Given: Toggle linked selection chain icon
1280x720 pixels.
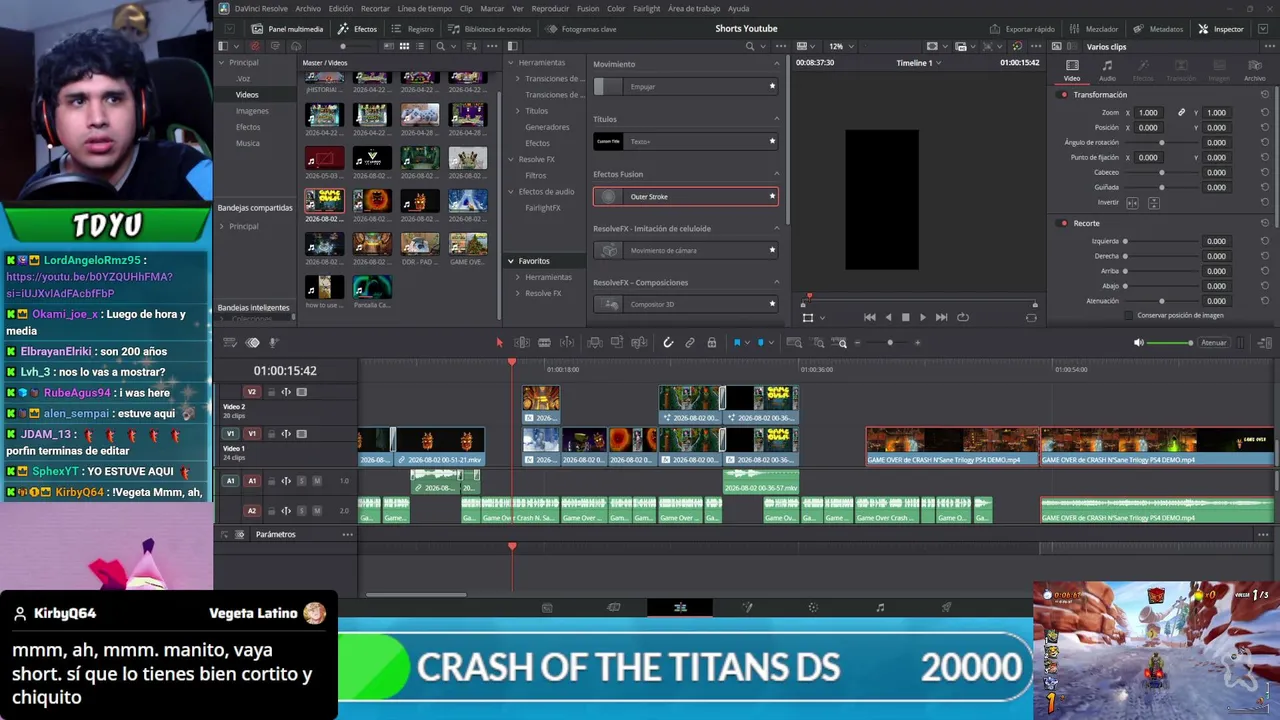Looking at the screenshot, I should point(690,343).
